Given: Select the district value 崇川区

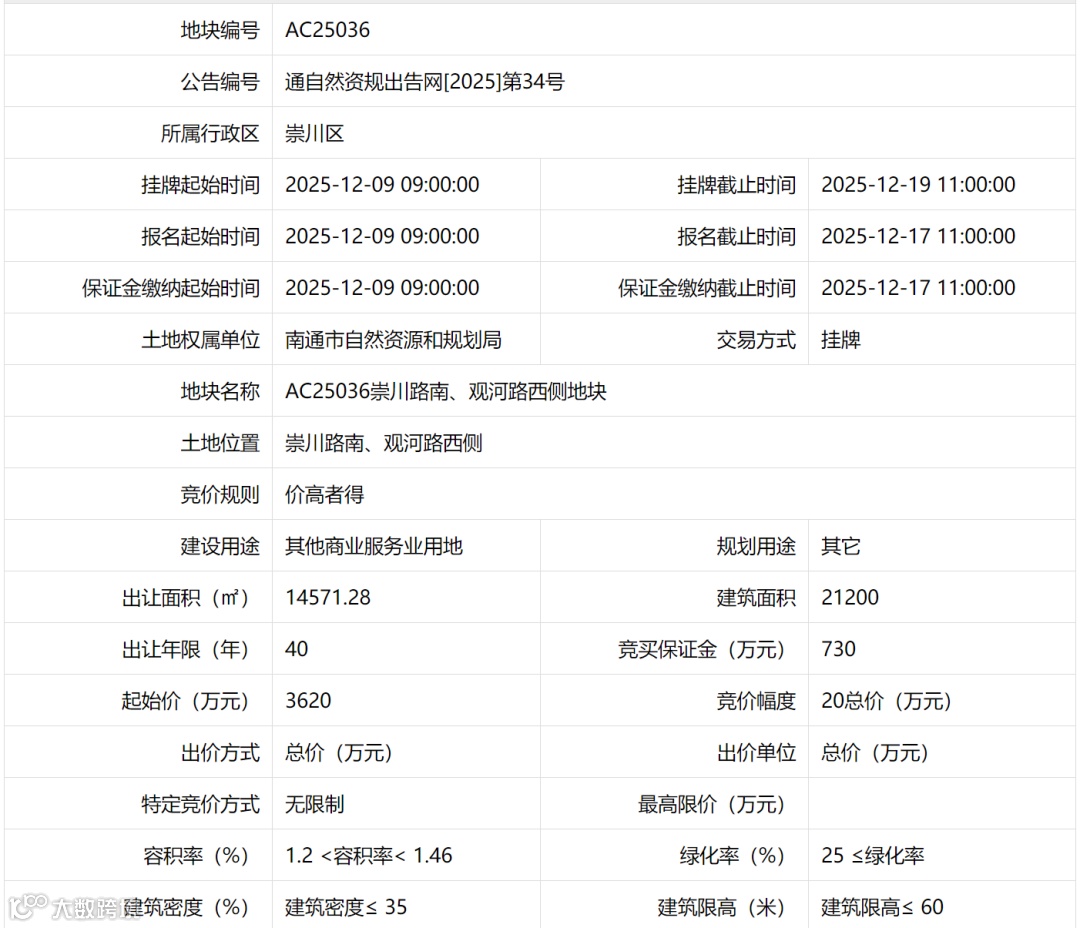Looking at the screenshot, I should coord(315,132).
